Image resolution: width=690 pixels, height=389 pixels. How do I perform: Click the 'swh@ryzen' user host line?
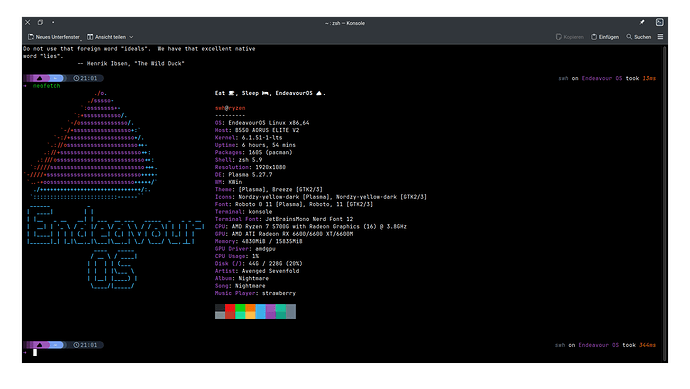[230, 108]
